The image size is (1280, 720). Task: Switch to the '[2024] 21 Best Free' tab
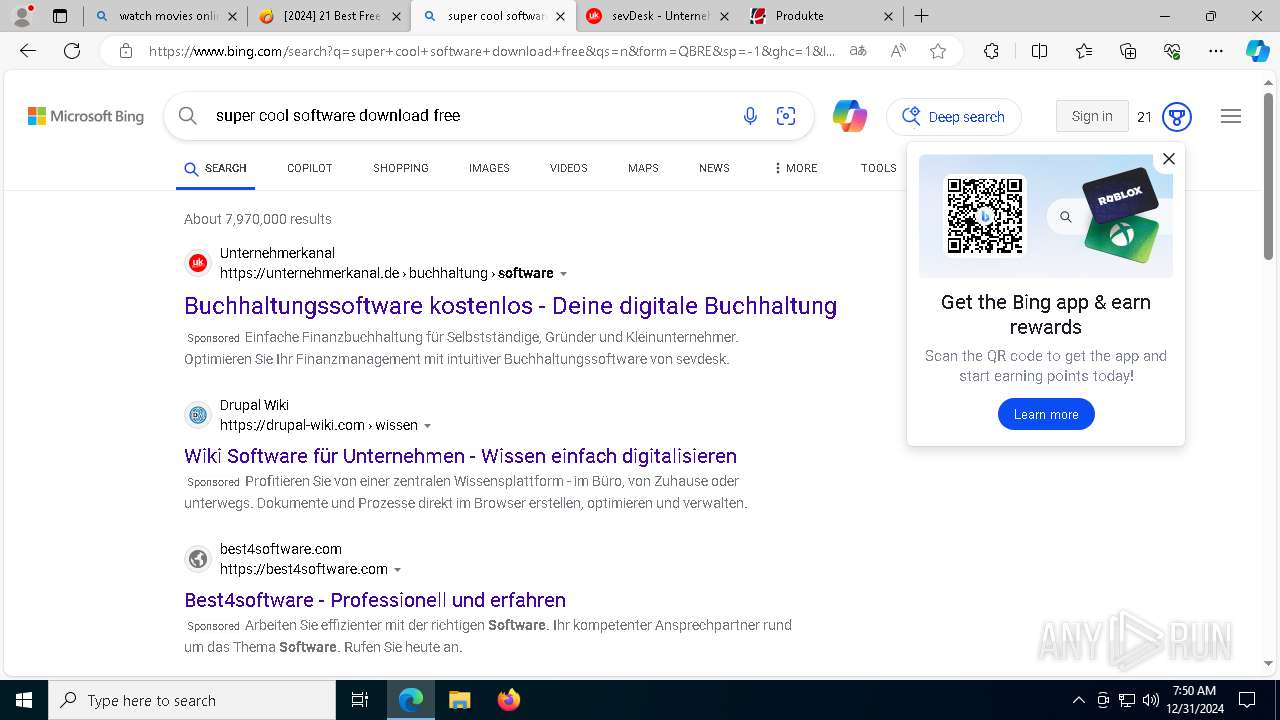pyautogui.click(x=329, y=16)
